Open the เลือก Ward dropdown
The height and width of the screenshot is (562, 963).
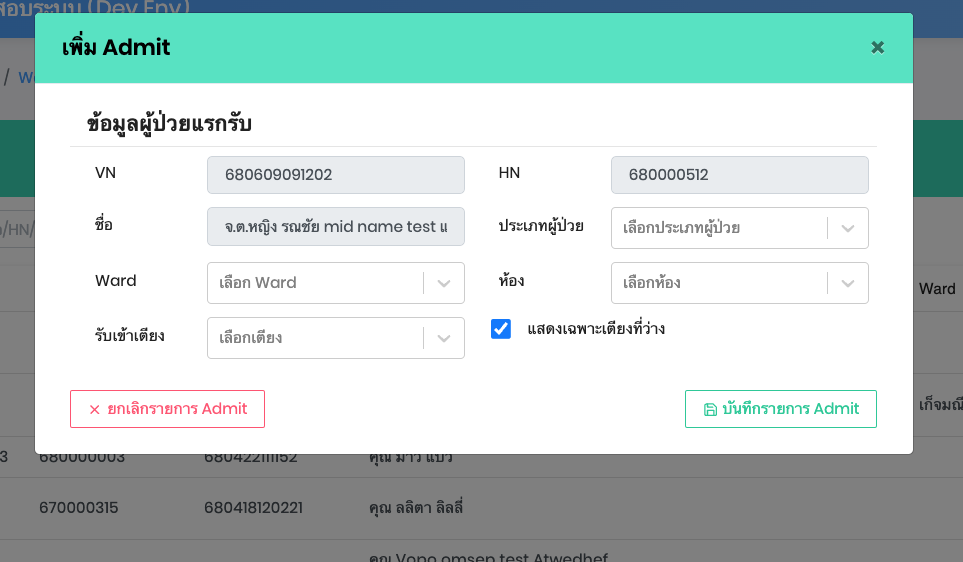point(316,283)
